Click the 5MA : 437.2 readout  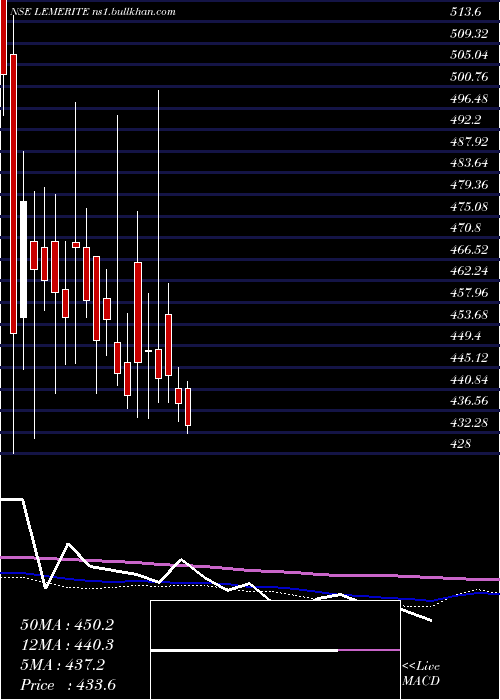pyautogui.click(x=63, y=665)
